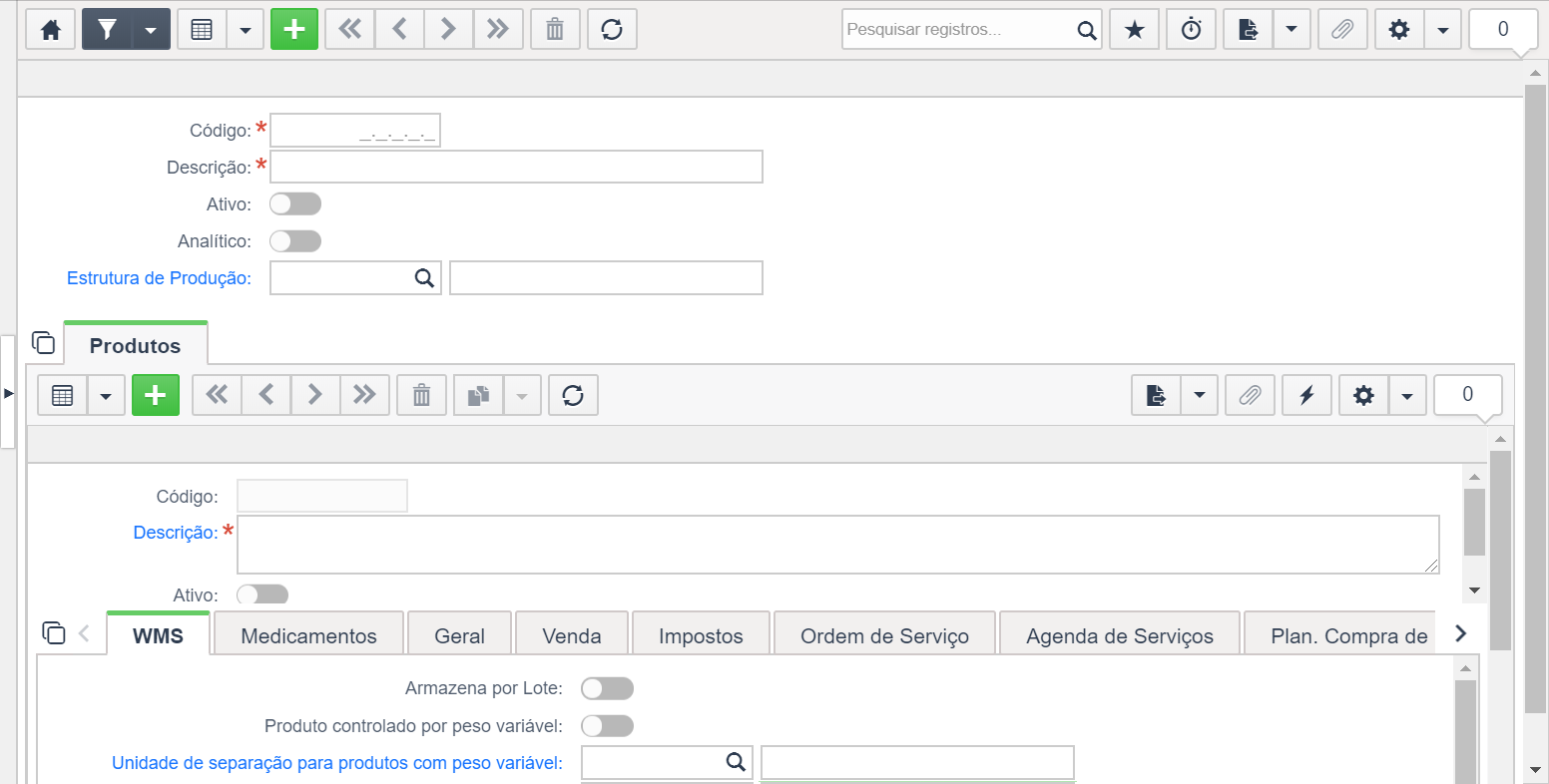1549x784 pixels.
Task: Click the lightning bolt icon in Produtos toolbar
Action: click(1306, 396)
